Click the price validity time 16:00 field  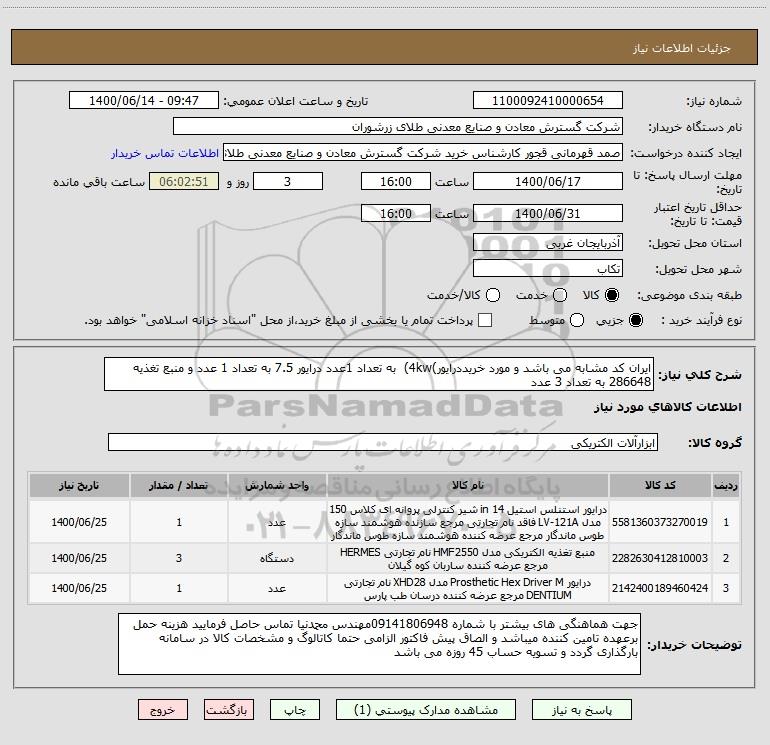396,213
